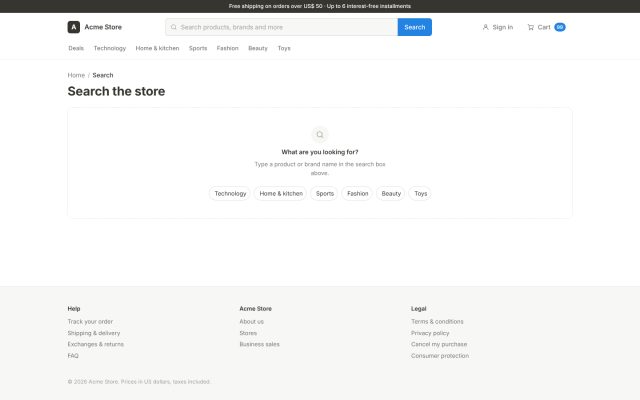Open Consumer protection footer link
Screen dimensions: 640x400
pos(440,356)
